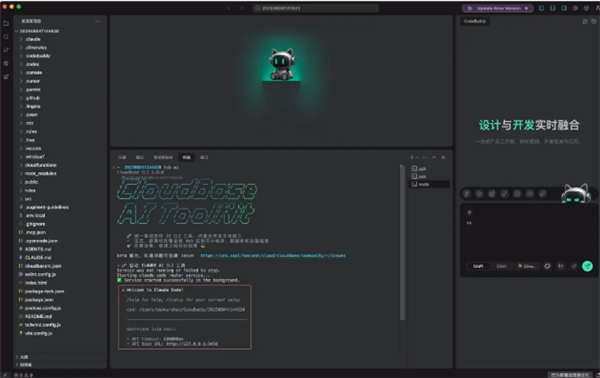The width and height of the screenshot is (600, 378).
Task: Expand the .github folder
Action: point(59,98)
